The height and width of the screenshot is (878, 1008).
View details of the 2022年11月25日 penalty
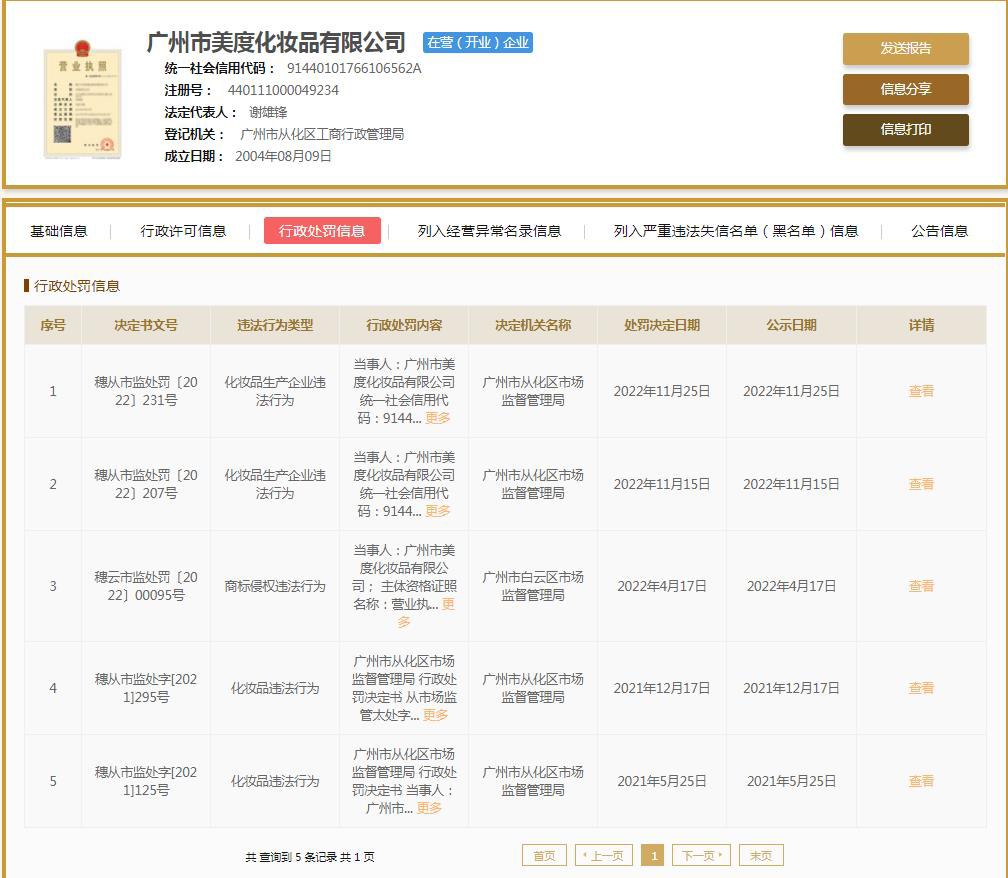[x=921, y=391]
